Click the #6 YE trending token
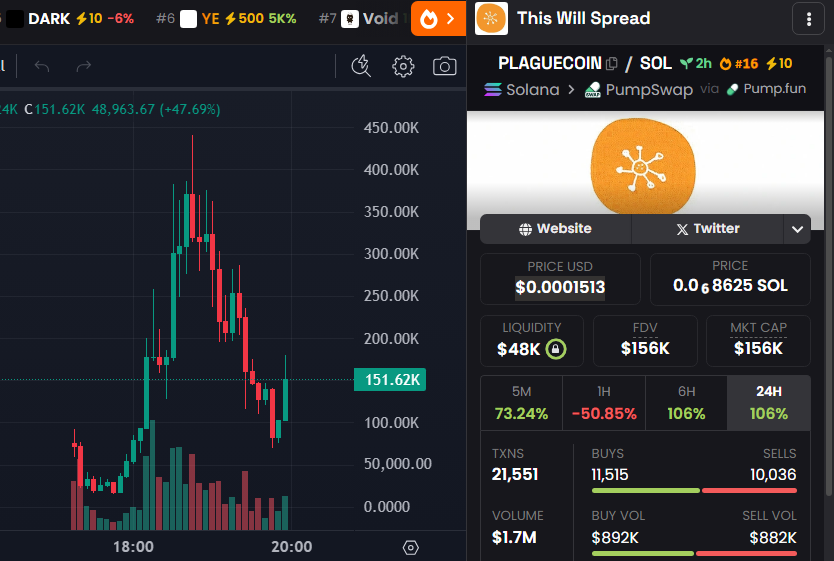The image size is (834, 561). [x=226, y=19]
